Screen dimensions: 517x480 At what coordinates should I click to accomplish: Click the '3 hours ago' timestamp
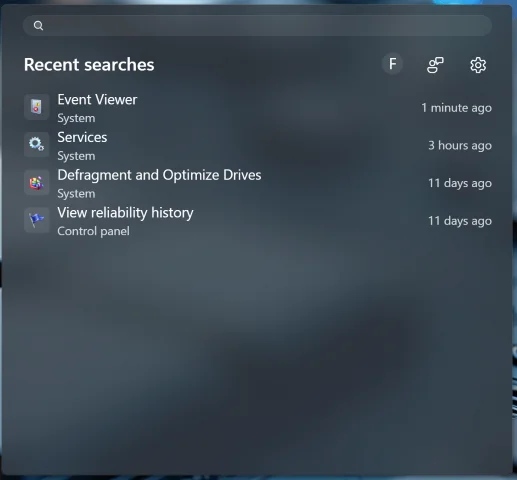[460, 146]
